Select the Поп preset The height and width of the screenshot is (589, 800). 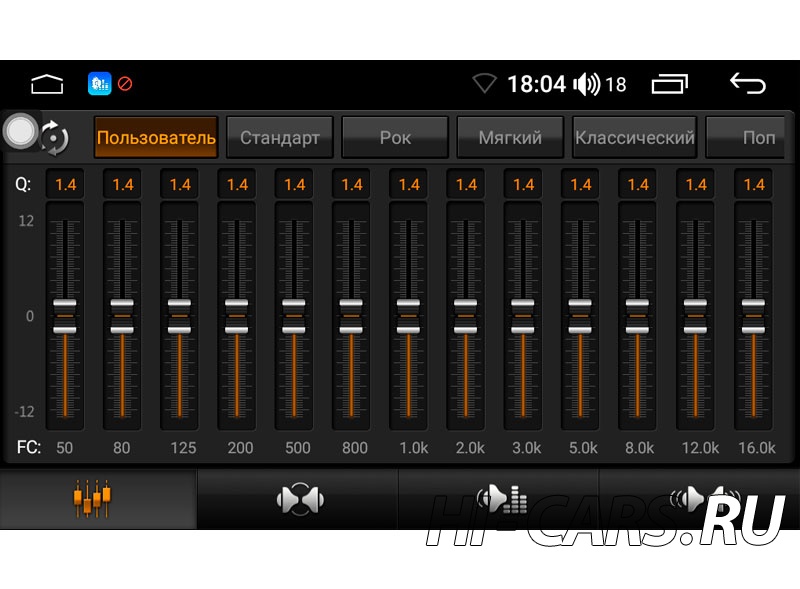(x=746, y=137)
